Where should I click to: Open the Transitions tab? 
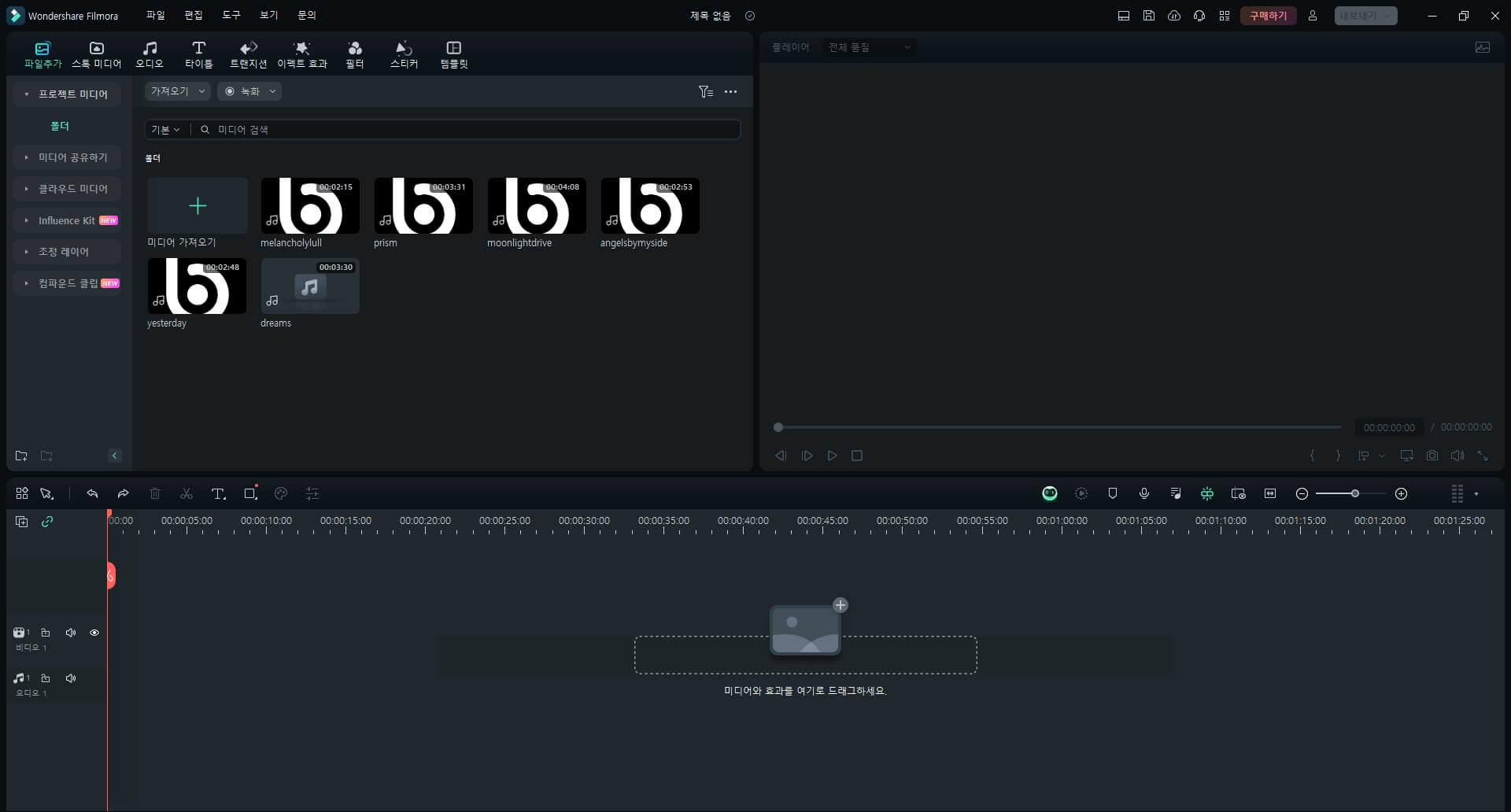(248, 54)
